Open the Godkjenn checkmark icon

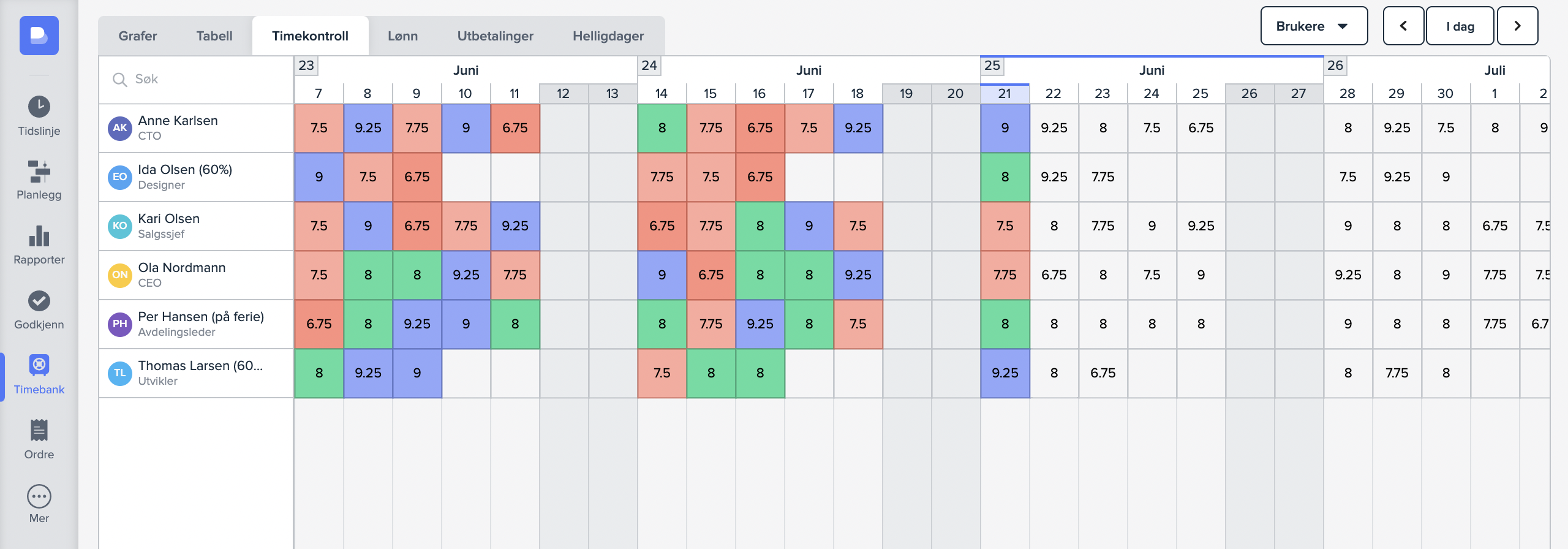[x=39, y=301]
